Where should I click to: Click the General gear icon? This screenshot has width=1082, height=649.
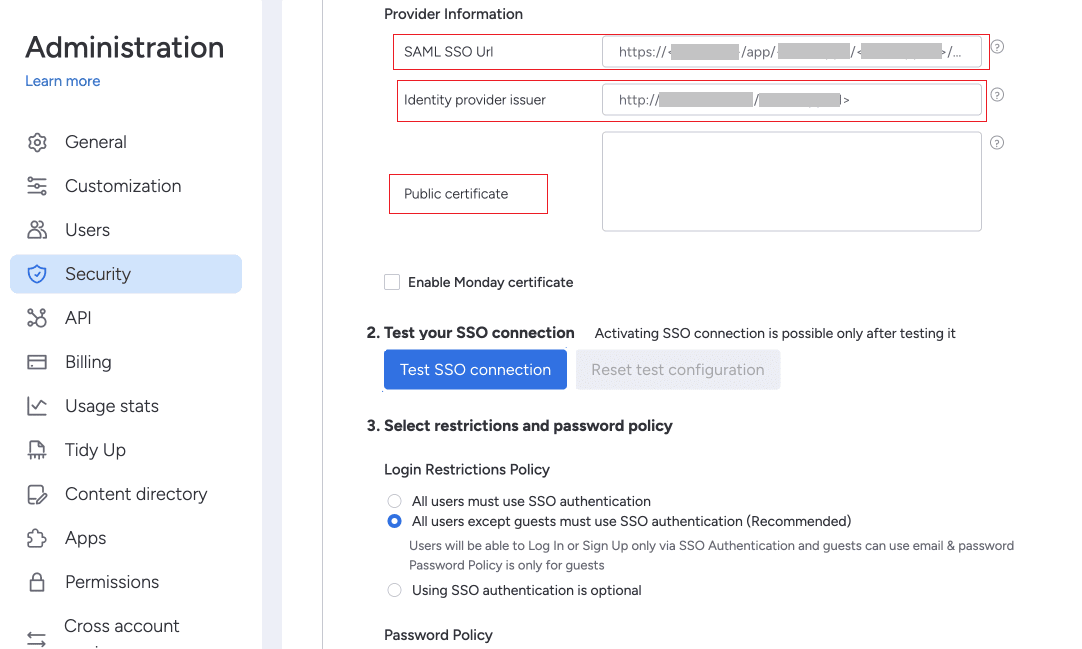pyautogui.click(x=37, y=142)
